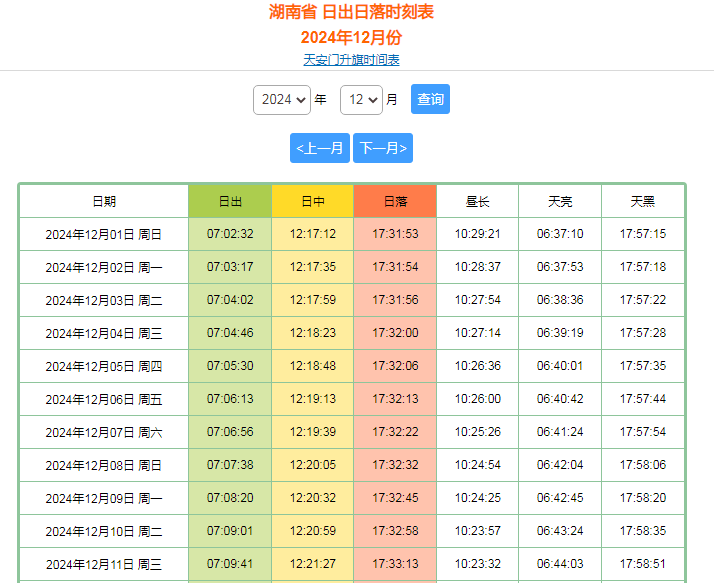Viewport: 714px width, 583px height.
Task: Click the orange 日落 column header
Action: click(x=395, y=201)
